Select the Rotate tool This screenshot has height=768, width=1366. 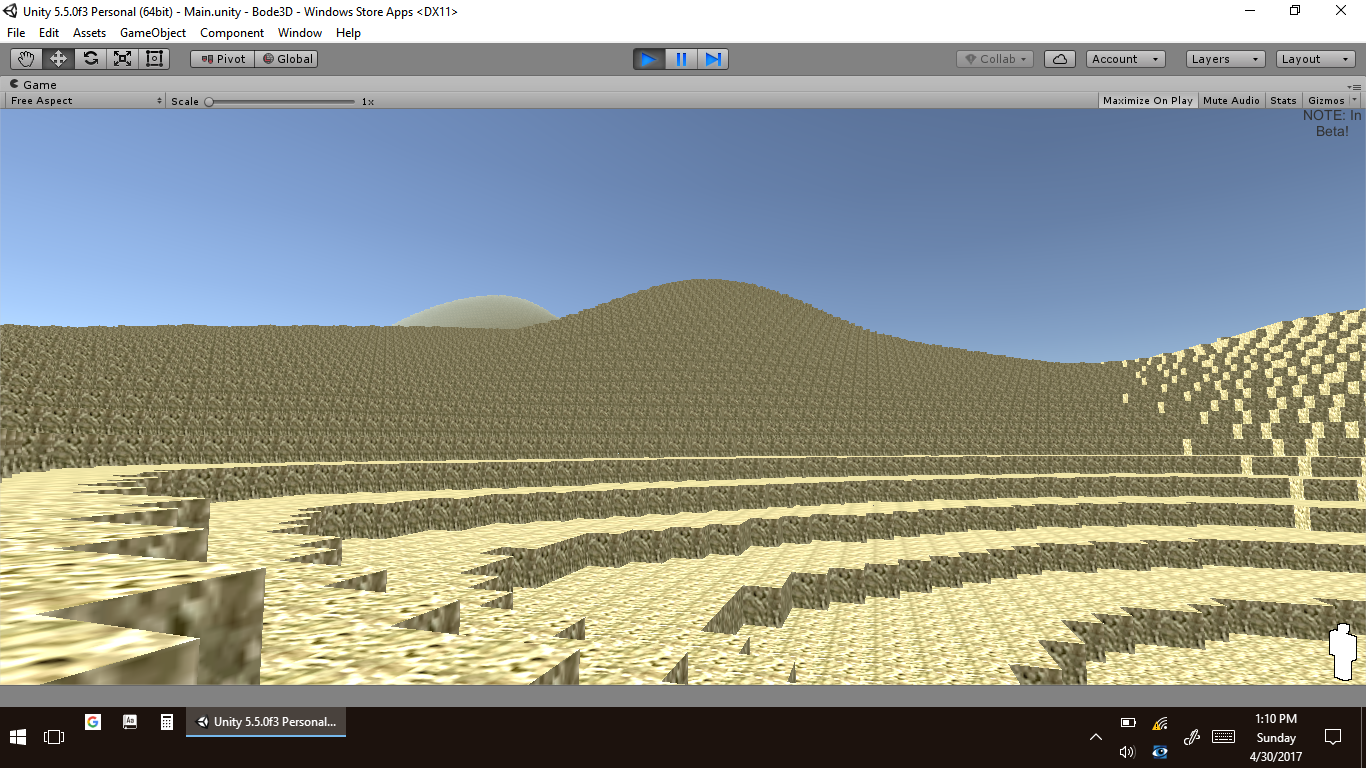90,59
